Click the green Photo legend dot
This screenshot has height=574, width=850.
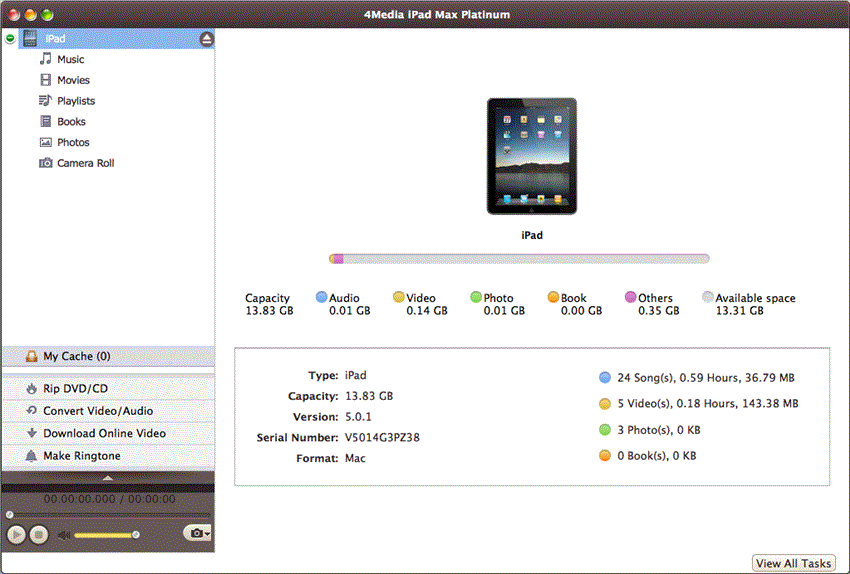[x=476, y=297]
